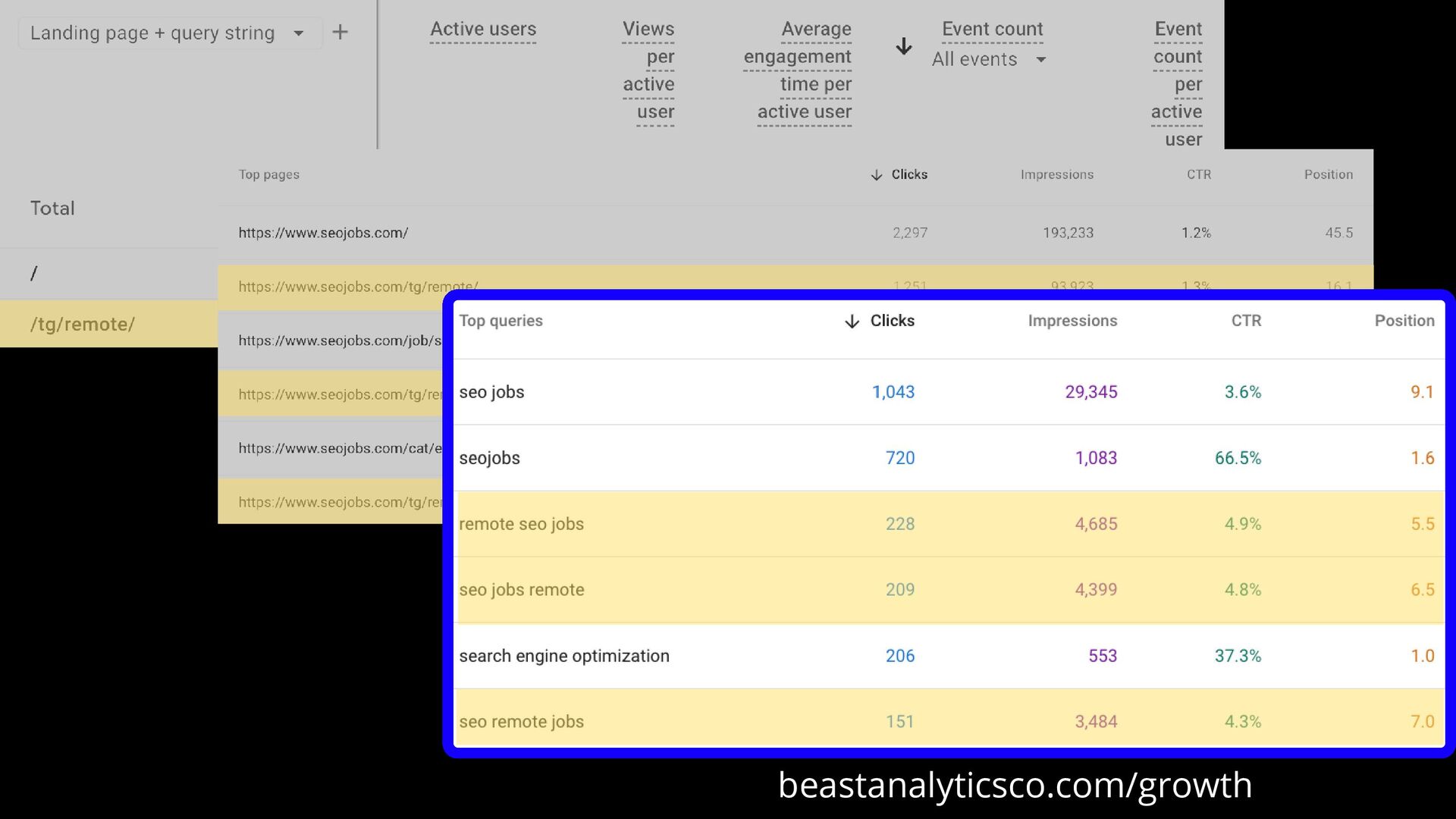Sort top queries by CTR
Screen dimensions: 1456x819
click(x=1245, y=321)
